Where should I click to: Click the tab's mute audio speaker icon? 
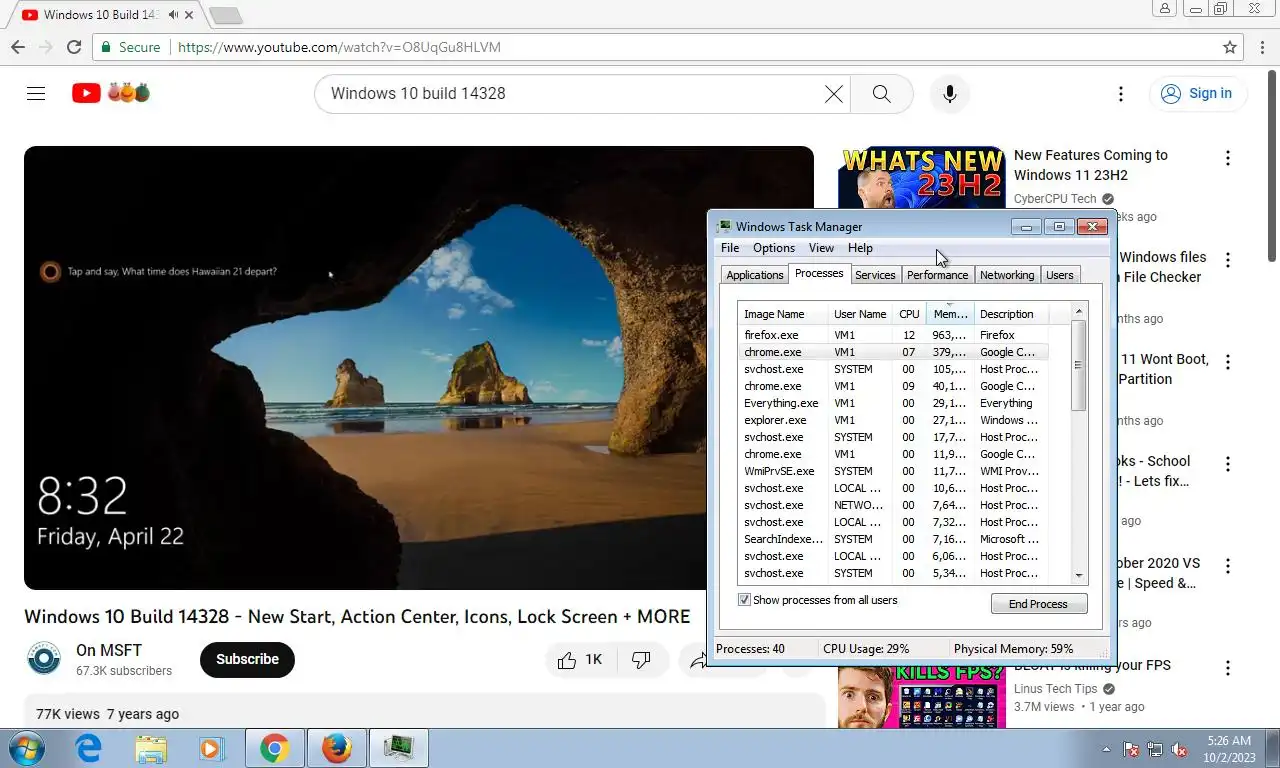(x=174, y=15)
